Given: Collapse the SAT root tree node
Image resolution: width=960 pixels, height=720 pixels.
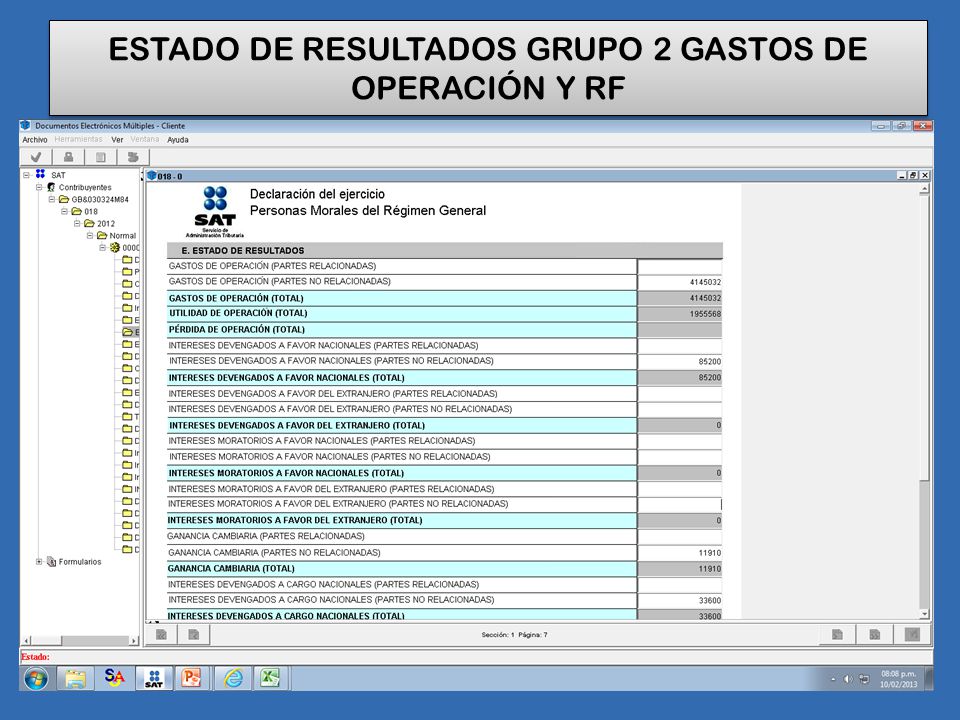Looking at the screenshot, I should coord(26,175).
